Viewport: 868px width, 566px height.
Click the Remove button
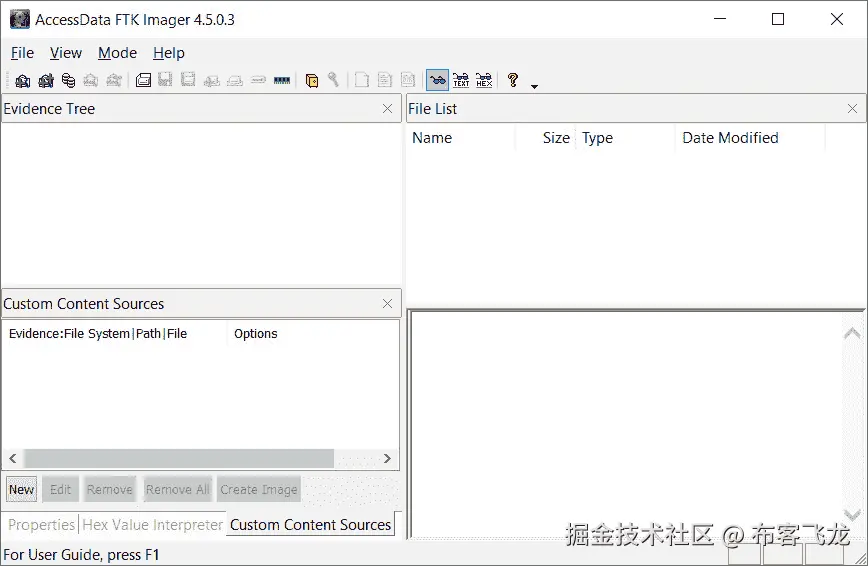[x=110, y=490]
